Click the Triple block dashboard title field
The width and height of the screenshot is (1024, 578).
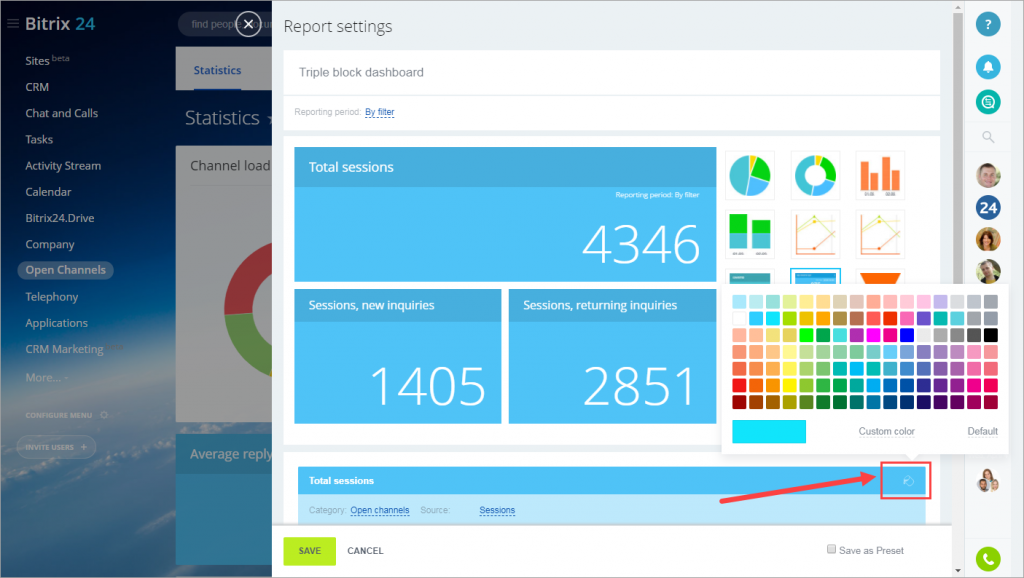611,72
